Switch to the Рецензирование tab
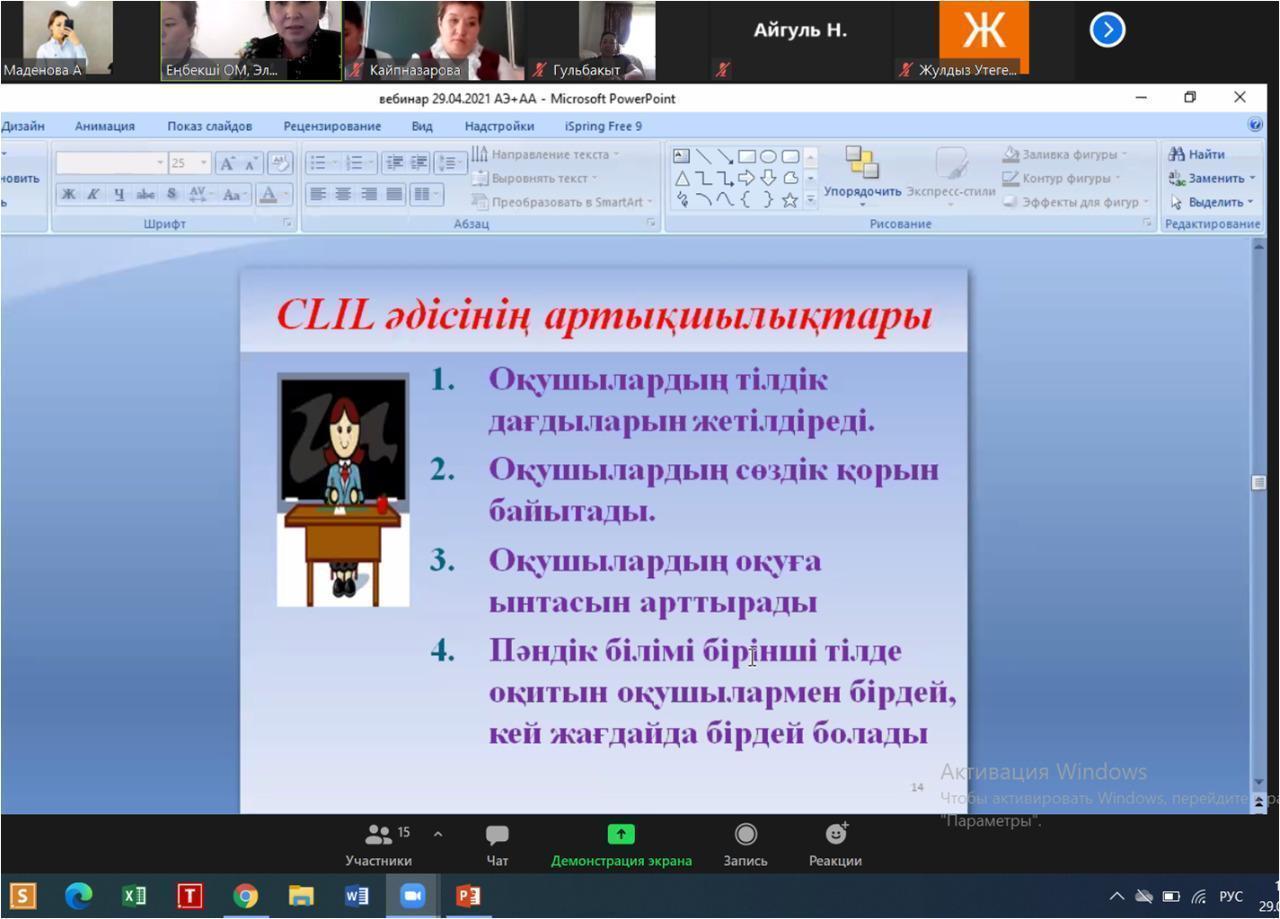 332,126
